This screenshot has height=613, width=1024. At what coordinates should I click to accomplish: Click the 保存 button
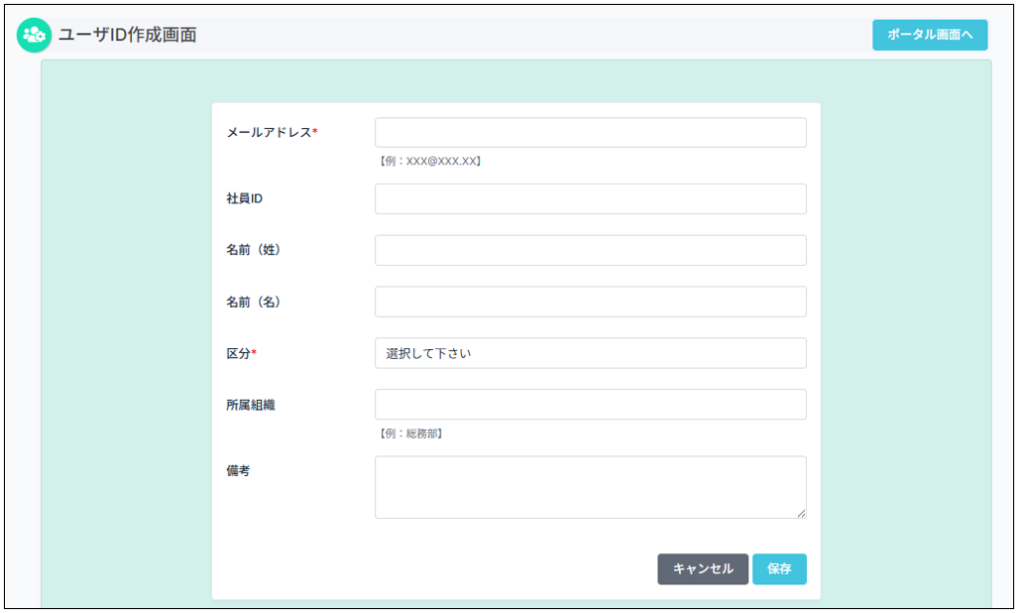[x=779, y=569]
